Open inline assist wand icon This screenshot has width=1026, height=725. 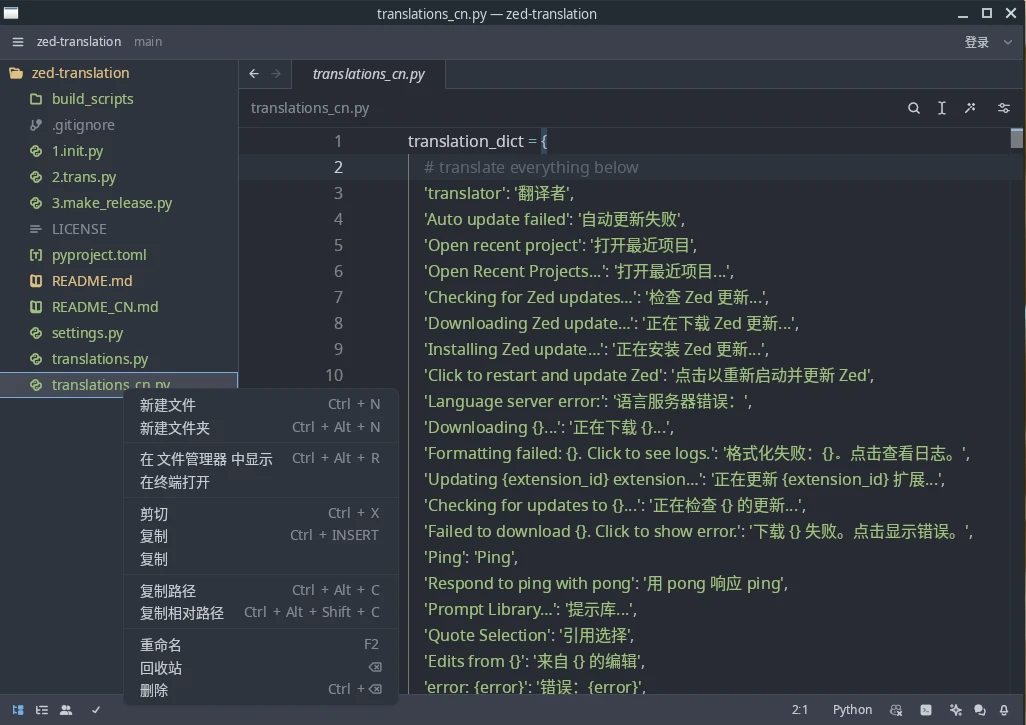point(970,108)
